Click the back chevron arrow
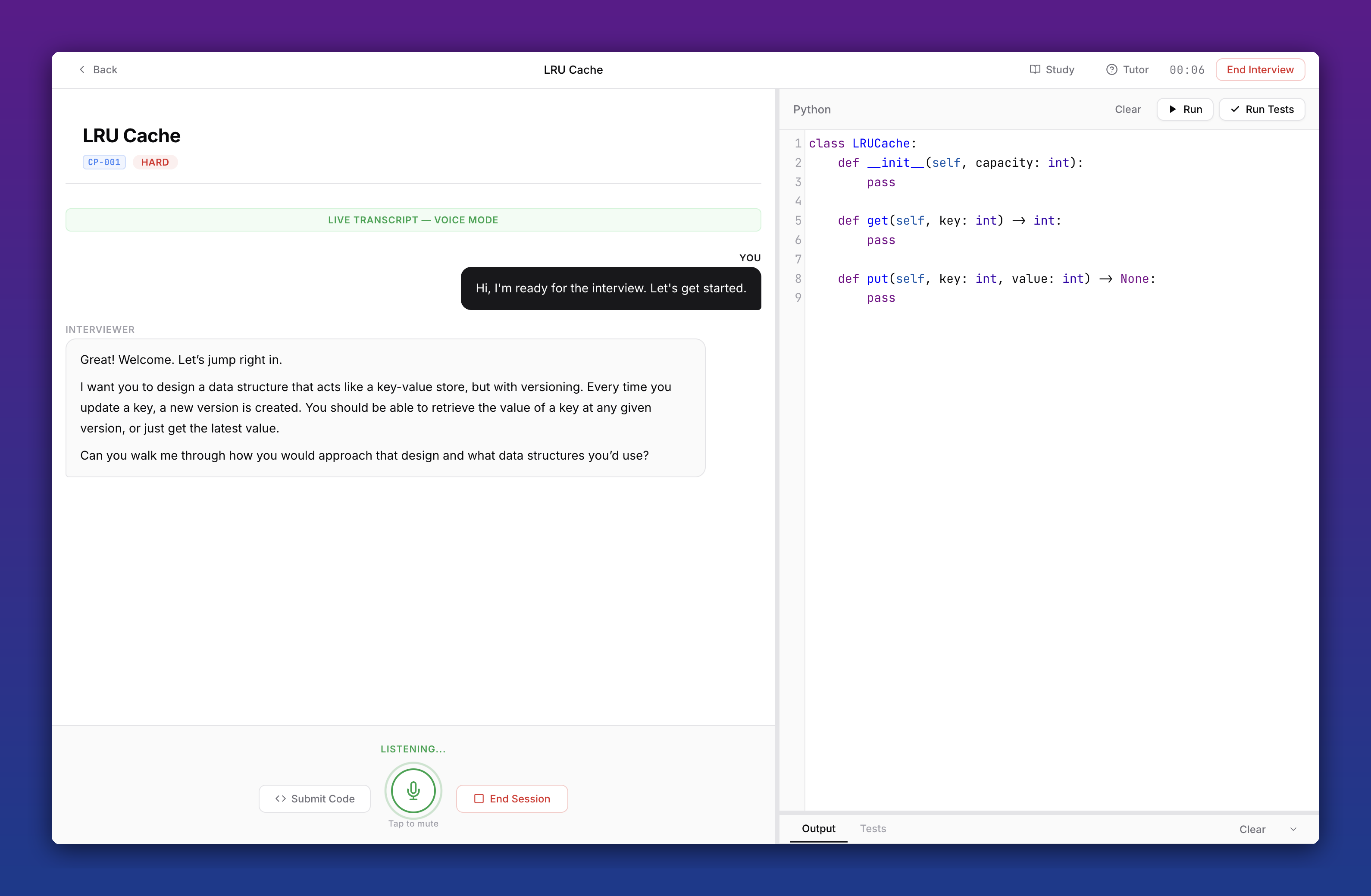1371x896 pixels. pyautogui.click(x=82, y=69)
